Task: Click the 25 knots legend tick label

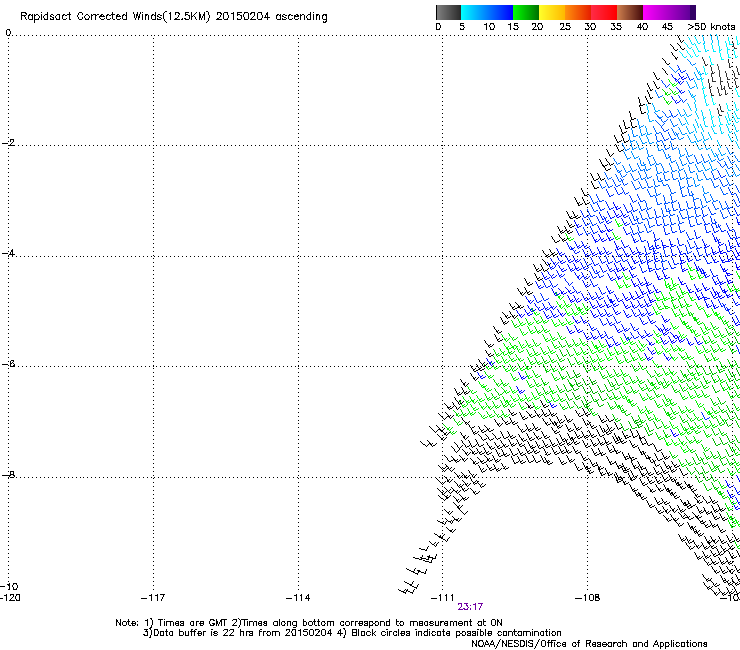Action: [x=565, y=26]
